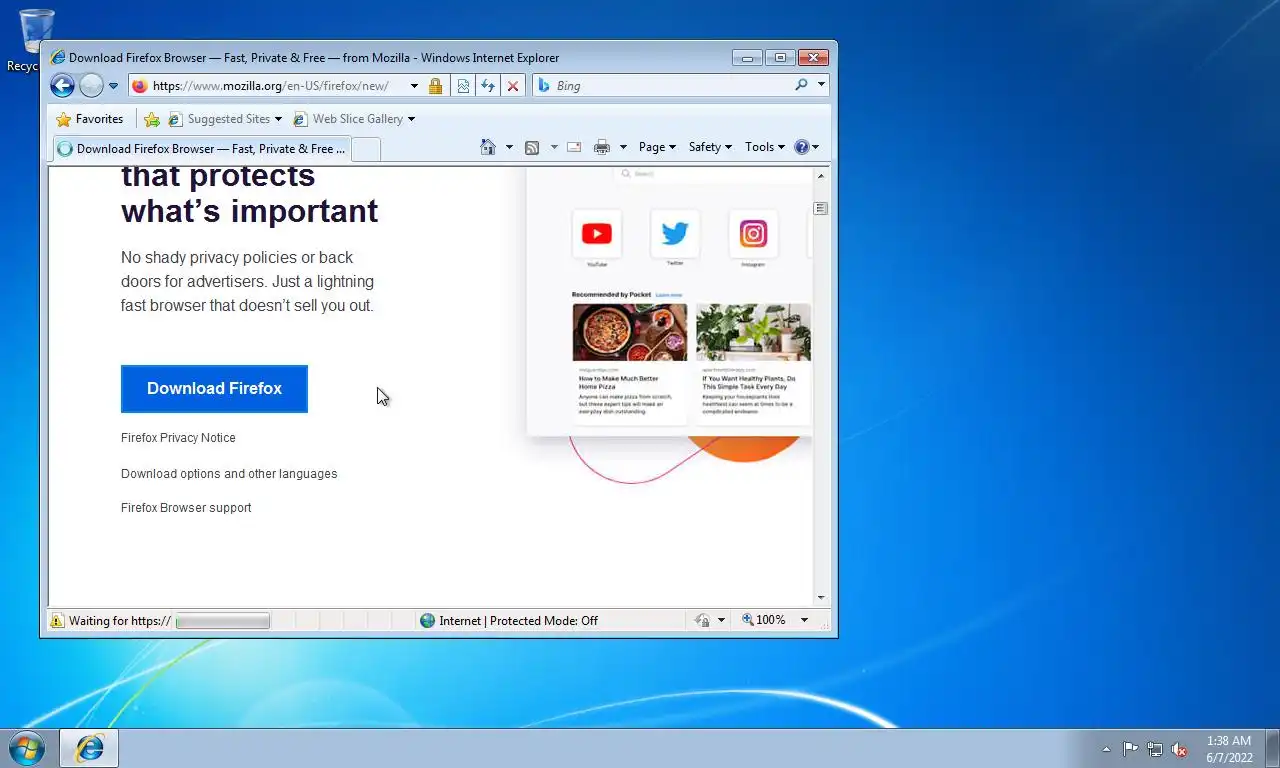The image size is (1280, 768).
Task: Click the Action Center flag icon
Action: click(1130, 749)
